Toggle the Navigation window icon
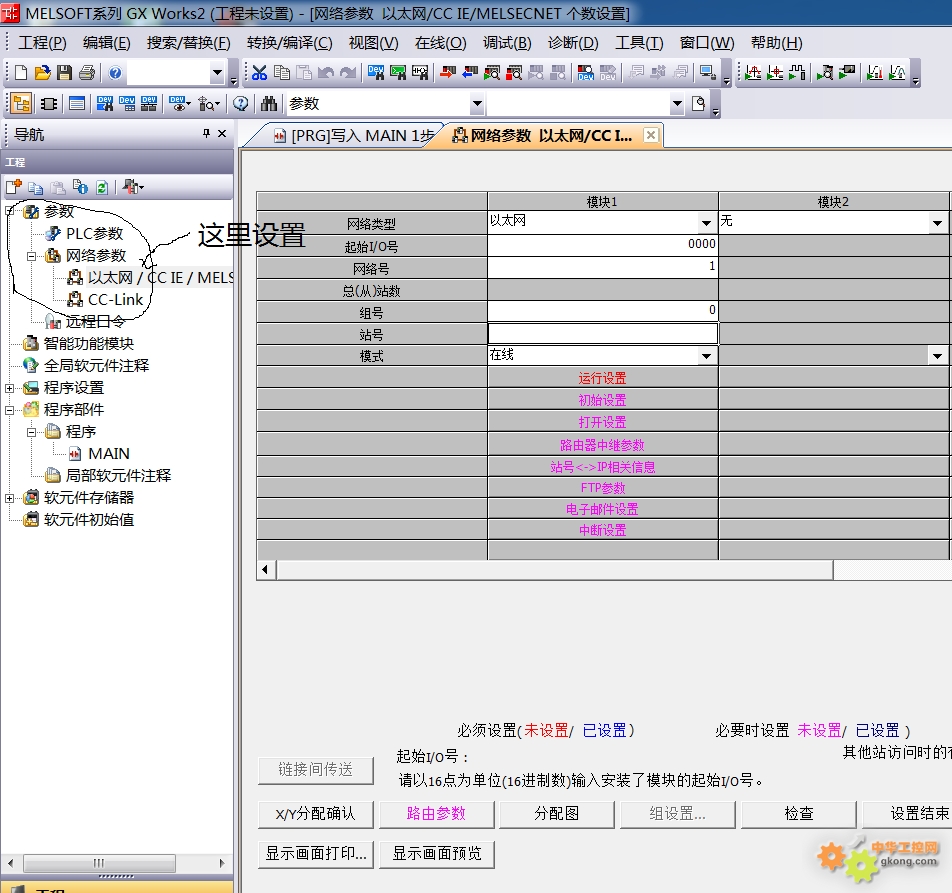 21,104
